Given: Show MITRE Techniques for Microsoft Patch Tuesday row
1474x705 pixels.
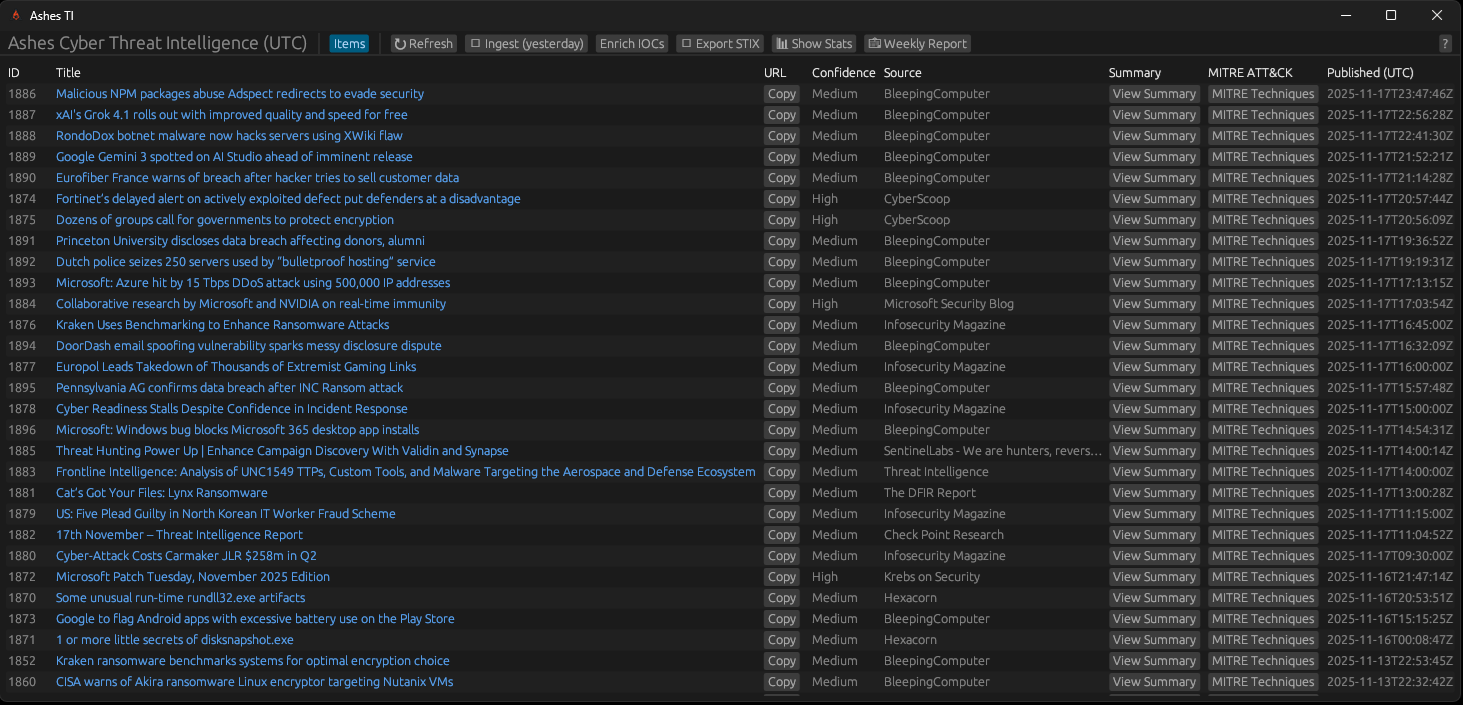Looking at the screenshot, I should tap(1262, 577).
